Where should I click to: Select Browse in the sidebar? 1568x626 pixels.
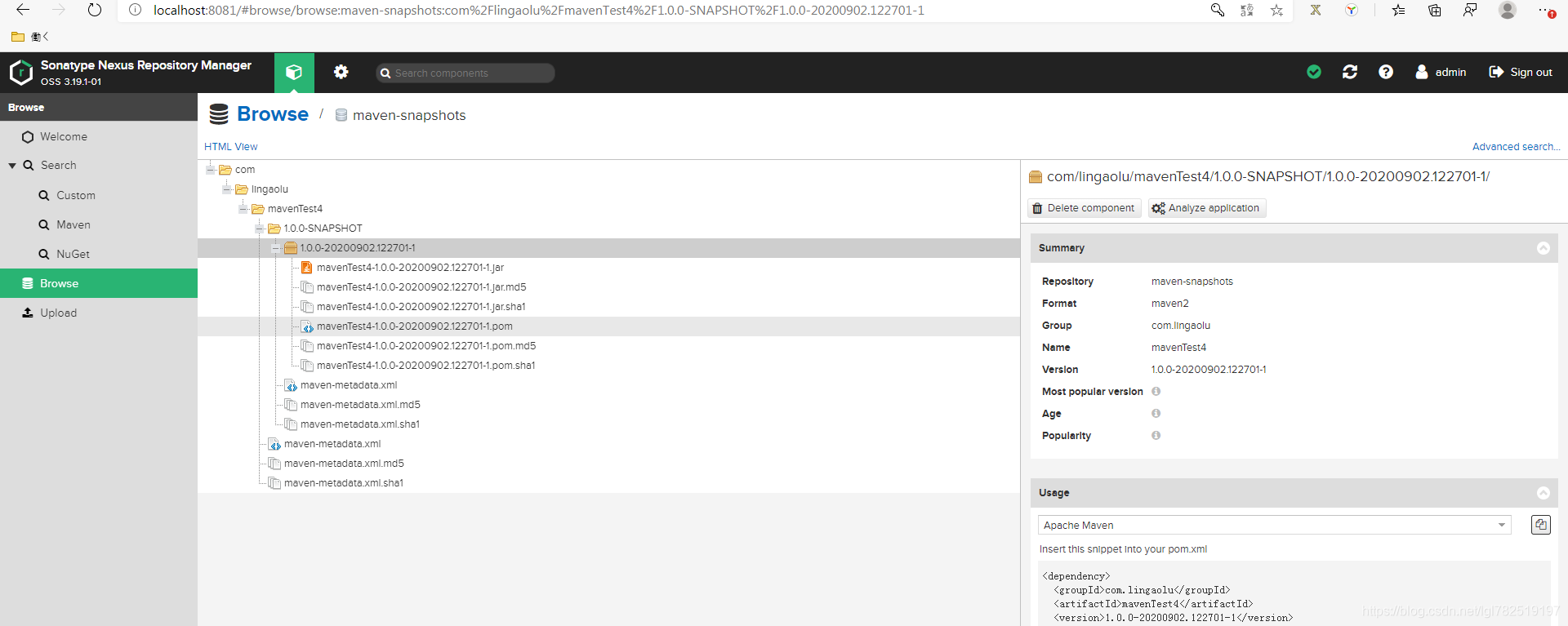tap(99, 283)
